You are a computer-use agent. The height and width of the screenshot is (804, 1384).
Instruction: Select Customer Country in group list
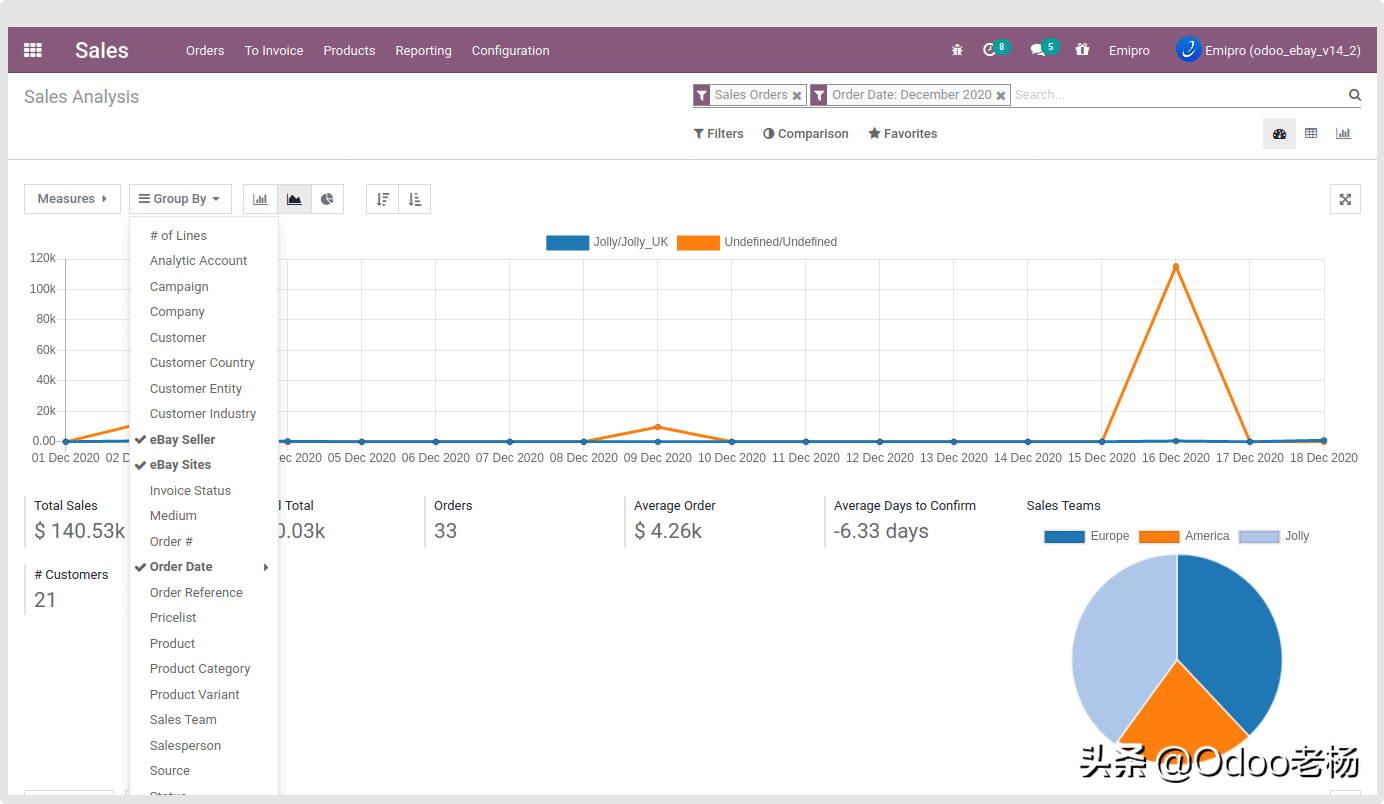(x=204, y=363)
